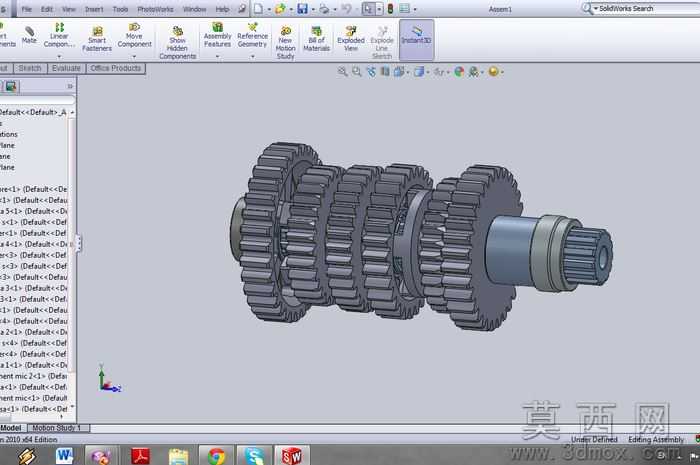700x465 pixels.
Task: Click the Edit Appearance color ball
Action: 459,71
